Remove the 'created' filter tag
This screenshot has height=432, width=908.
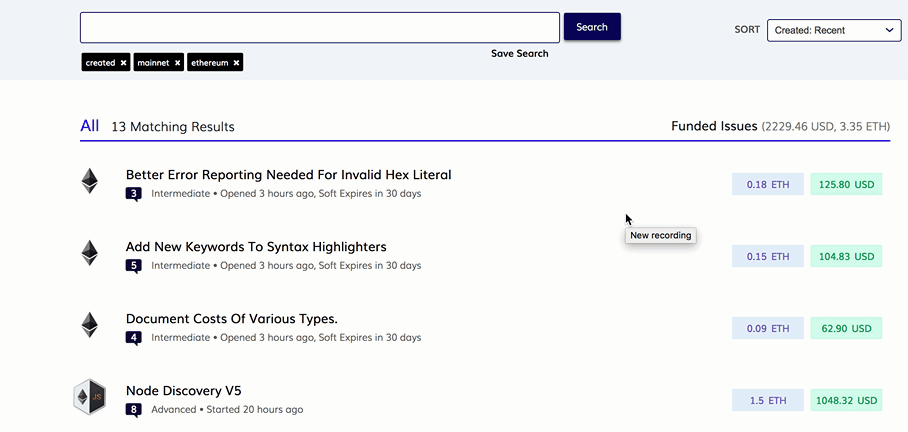pos(124,63)
